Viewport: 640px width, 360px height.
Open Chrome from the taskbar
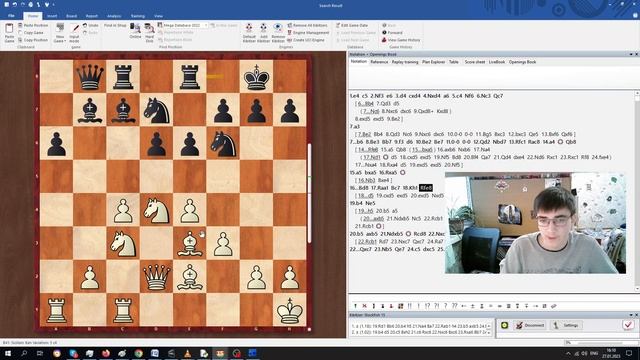tap(138, 353)
